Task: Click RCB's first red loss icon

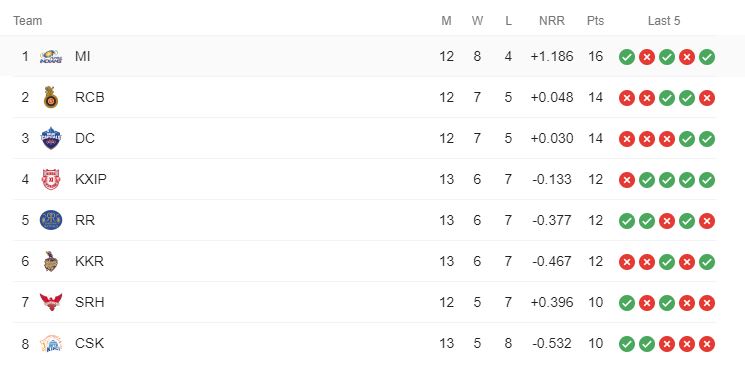Action: pos(627,98)
